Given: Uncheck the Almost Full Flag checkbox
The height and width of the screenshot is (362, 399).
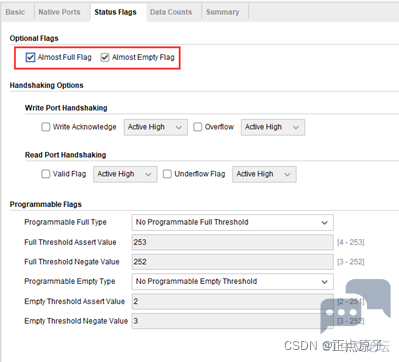Looking at the screenshot, I should (x=30, y=57).
